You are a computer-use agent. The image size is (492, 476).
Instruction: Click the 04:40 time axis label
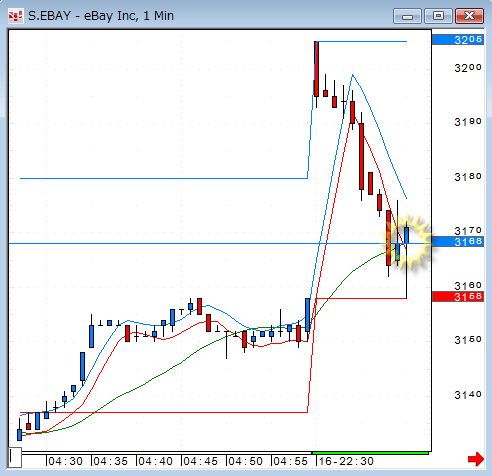155,461
